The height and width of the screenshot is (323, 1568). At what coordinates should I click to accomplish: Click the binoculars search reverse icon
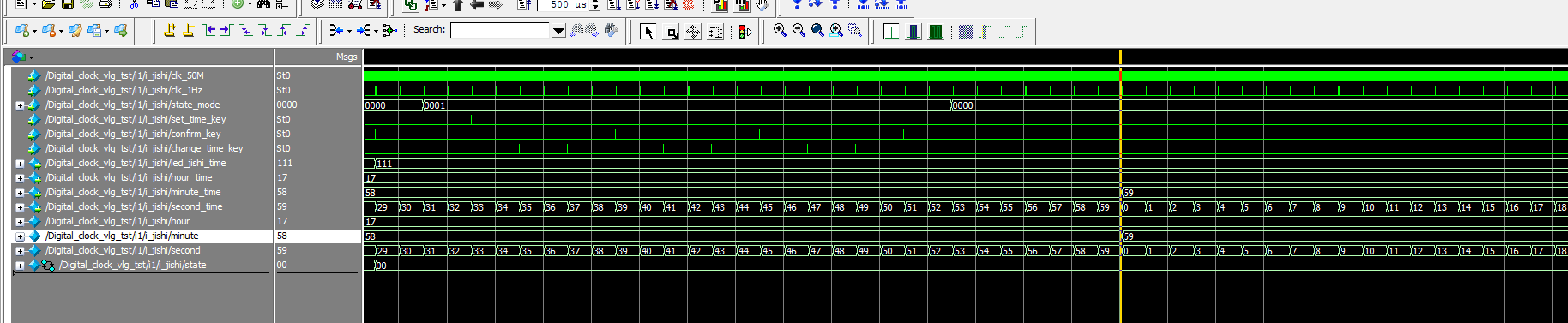(x=577, y=30)
